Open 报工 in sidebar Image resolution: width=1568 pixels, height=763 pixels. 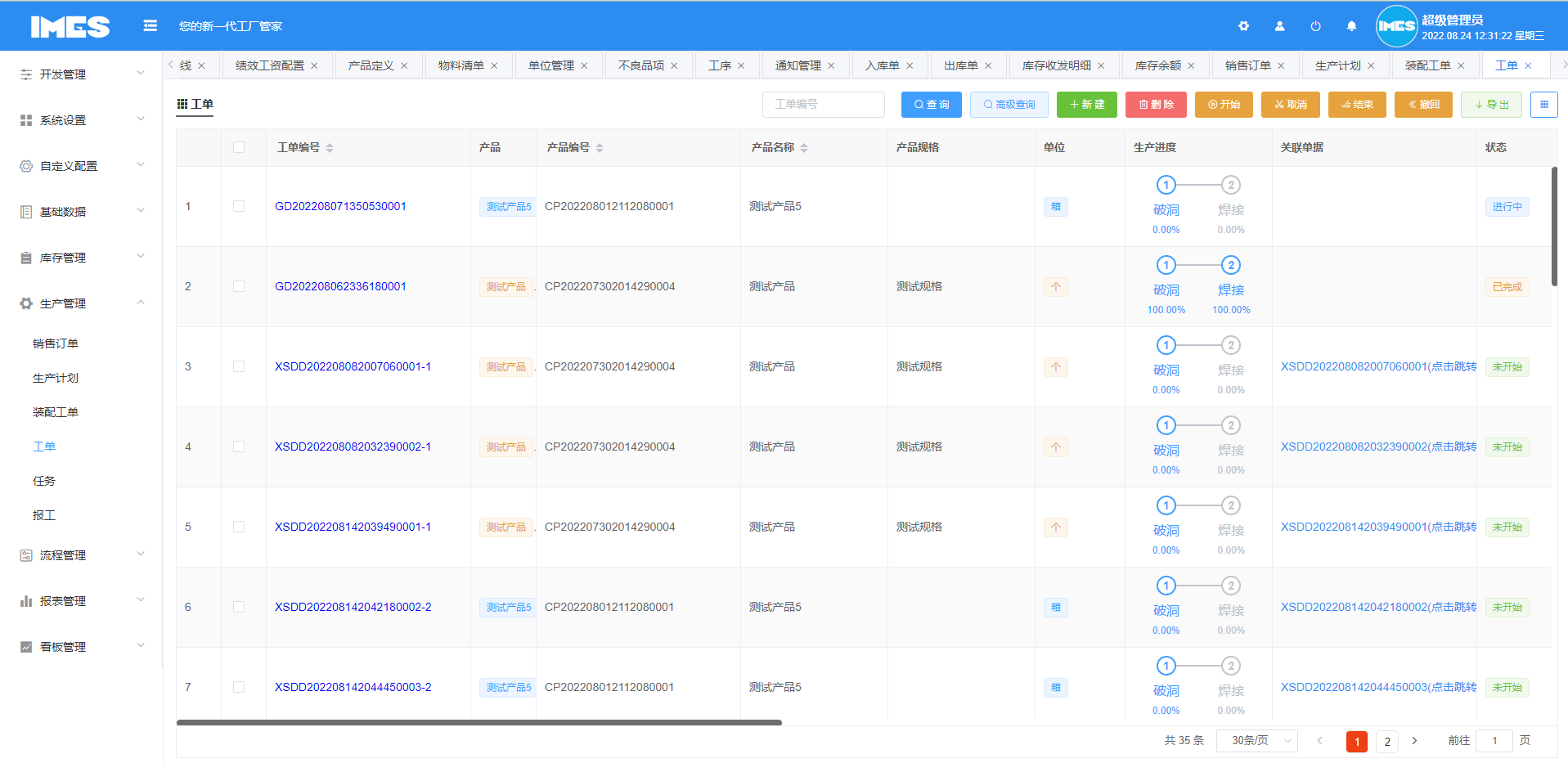pyautogui.click(x=44, y=515)
